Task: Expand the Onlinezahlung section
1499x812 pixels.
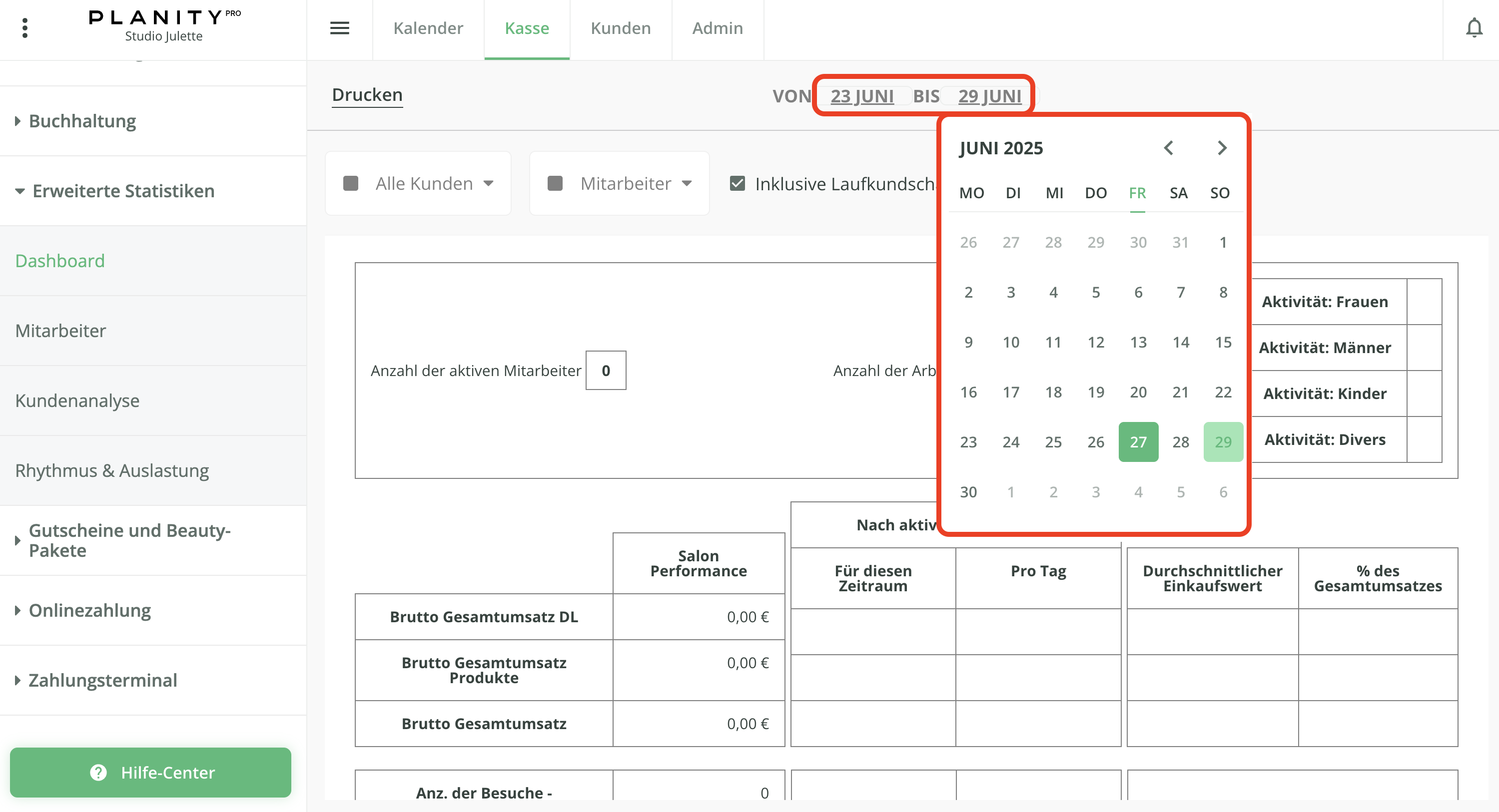Action: (x=89, y=610)
